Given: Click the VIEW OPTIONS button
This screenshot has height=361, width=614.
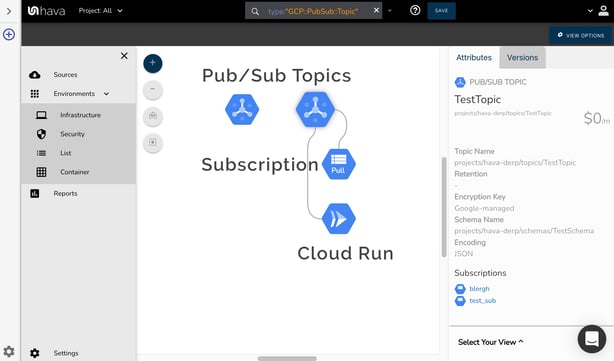Looking at the screenshot, I should pos(581,35).
